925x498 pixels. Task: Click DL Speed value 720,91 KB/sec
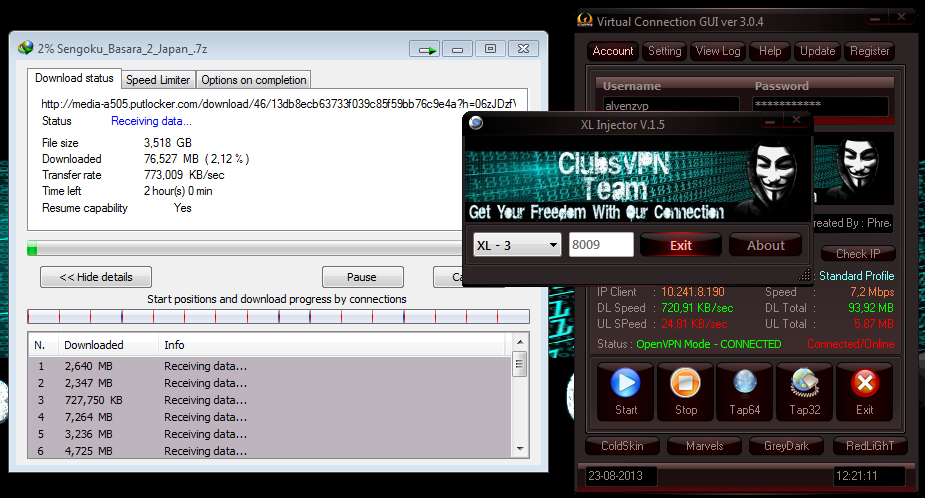[x=697, y=308]
